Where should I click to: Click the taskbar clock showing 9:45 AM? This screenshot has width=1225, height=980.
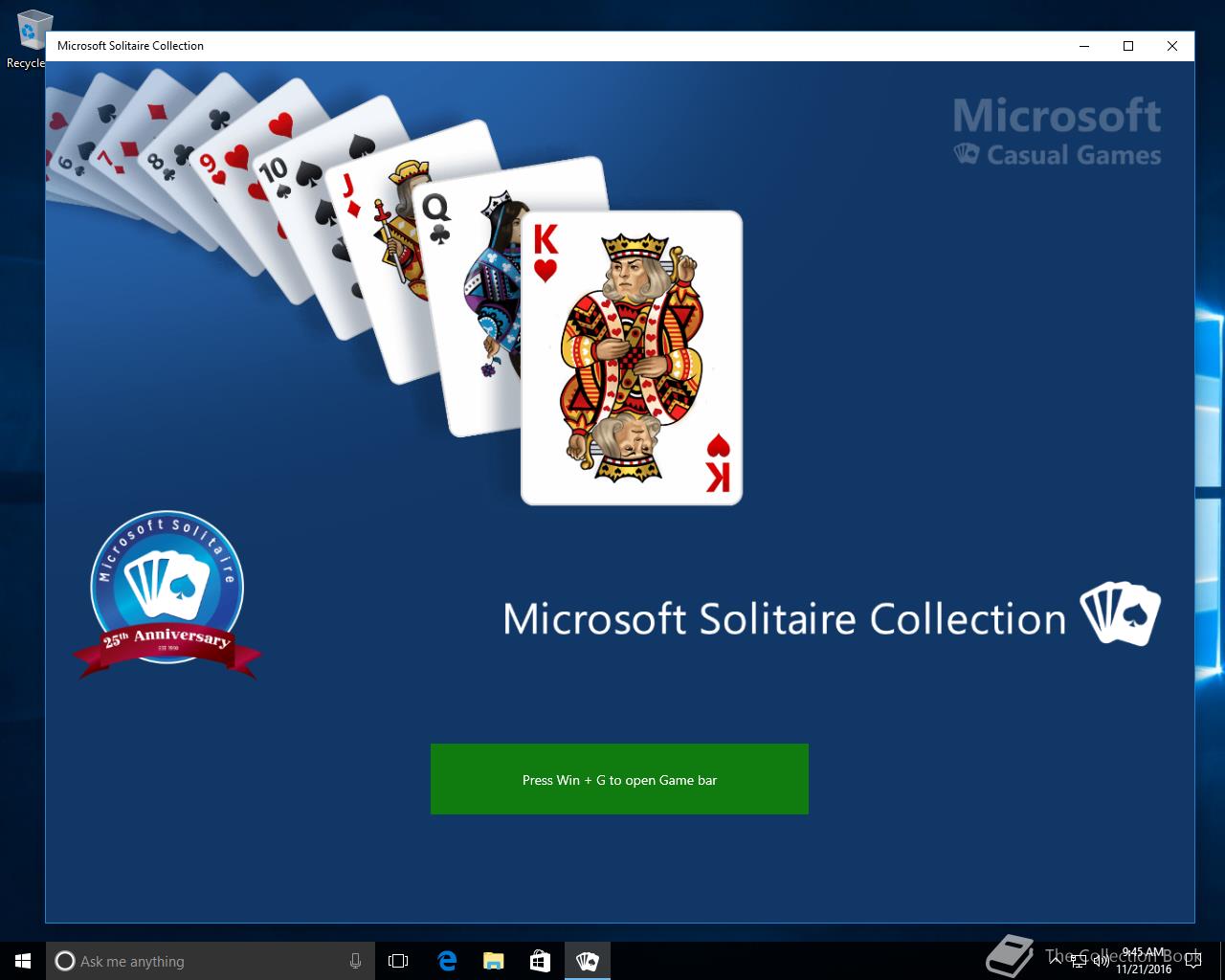[1143, 961]
